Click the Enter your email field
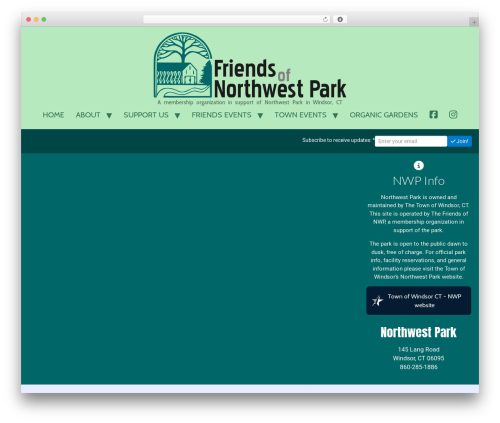The height and width of the screenshot is (423, 500). [411, 141]
